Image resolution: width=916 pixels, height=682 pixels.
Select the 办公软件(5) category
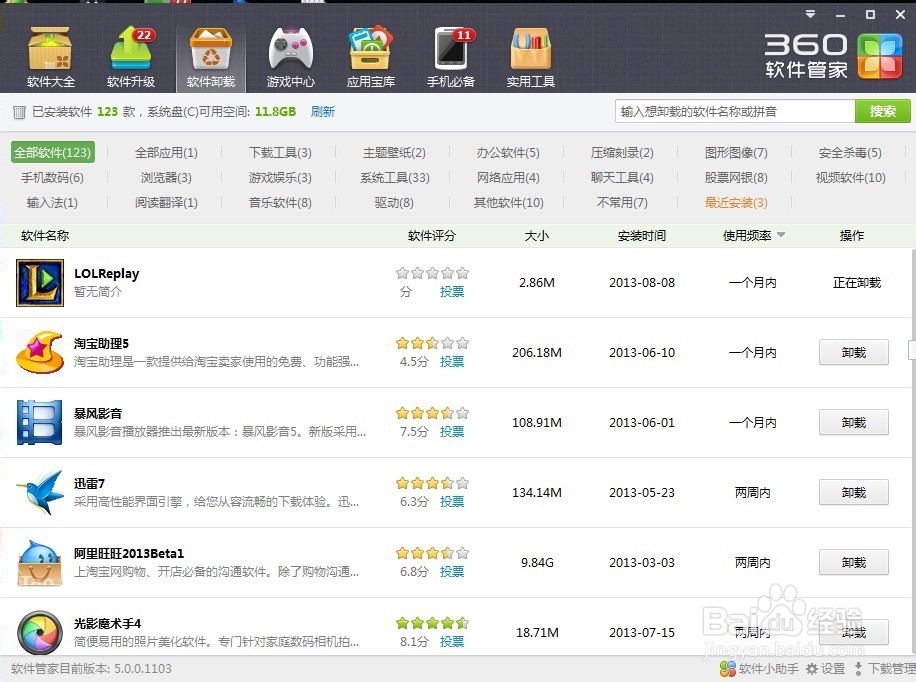[508, 153]
